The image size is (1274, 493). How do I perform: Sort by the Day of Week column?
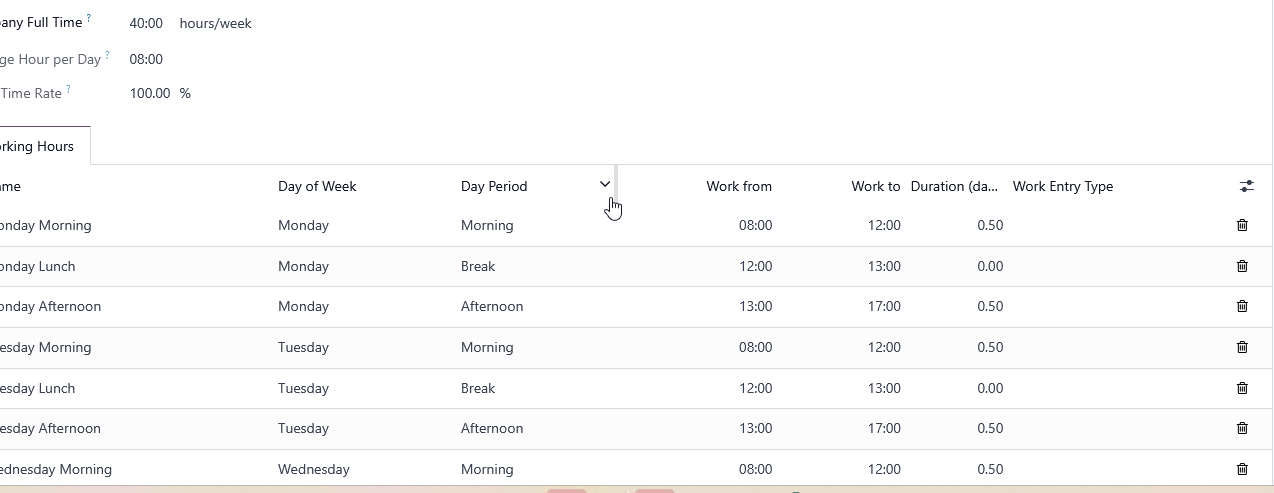[317, 186]
